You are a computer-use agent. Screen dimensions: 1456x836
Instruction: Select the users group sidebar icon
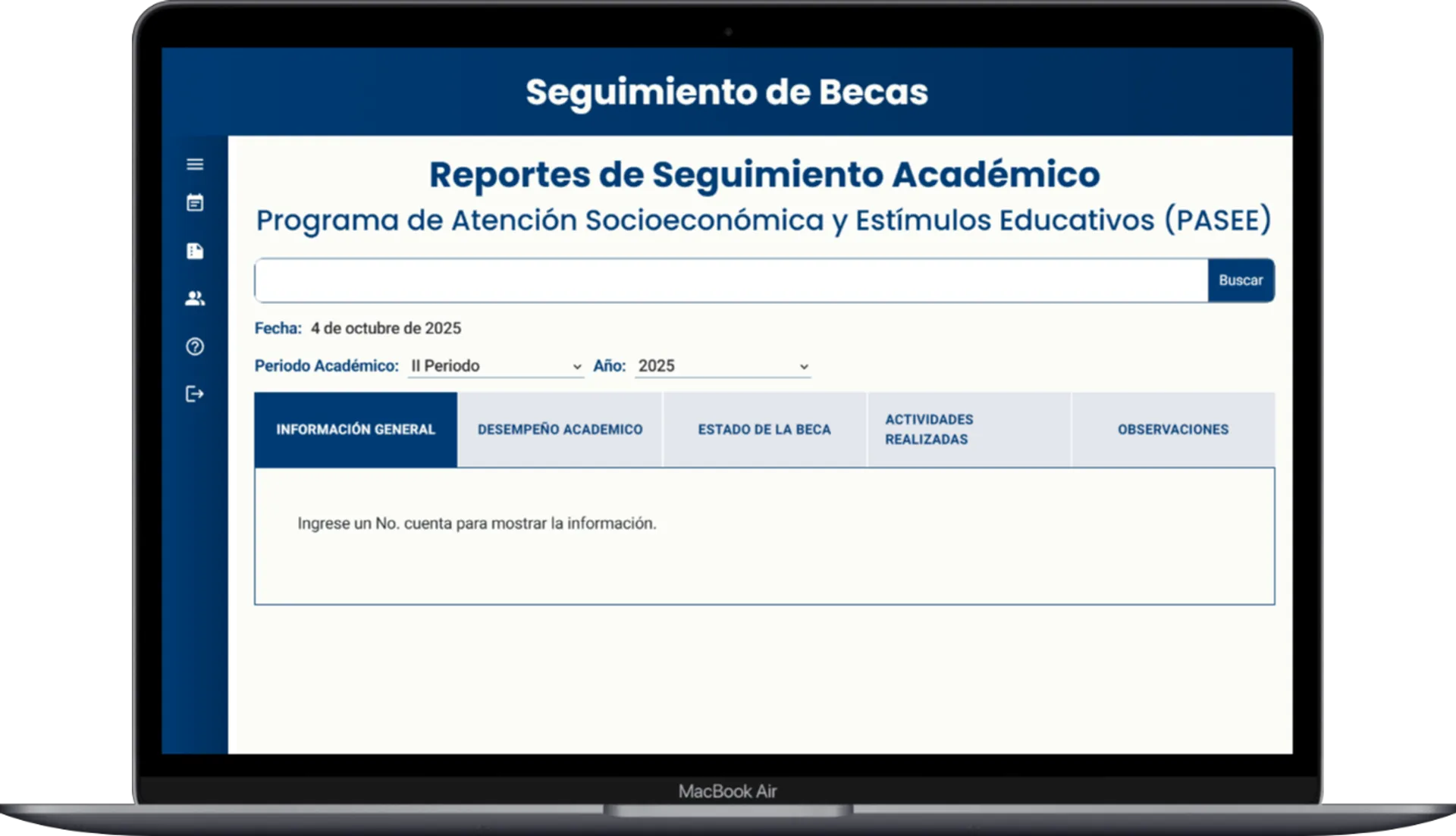[195, 299]
